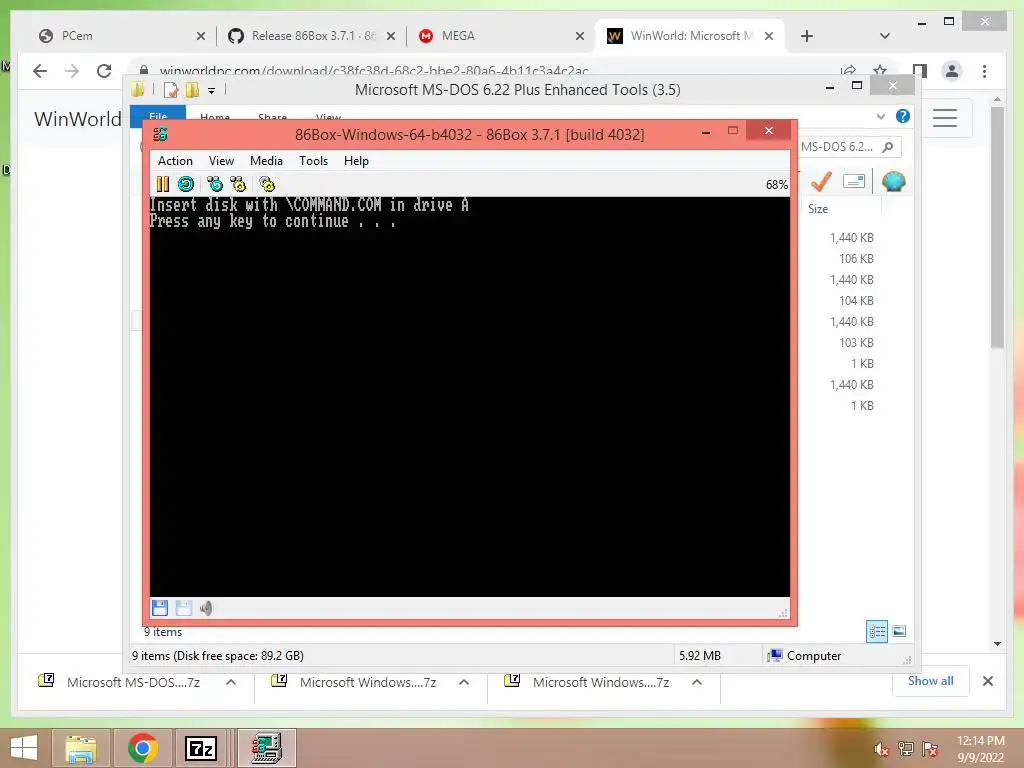Click the Size column header
Viewport: 1024px width, 768px height.
point(818,209)
